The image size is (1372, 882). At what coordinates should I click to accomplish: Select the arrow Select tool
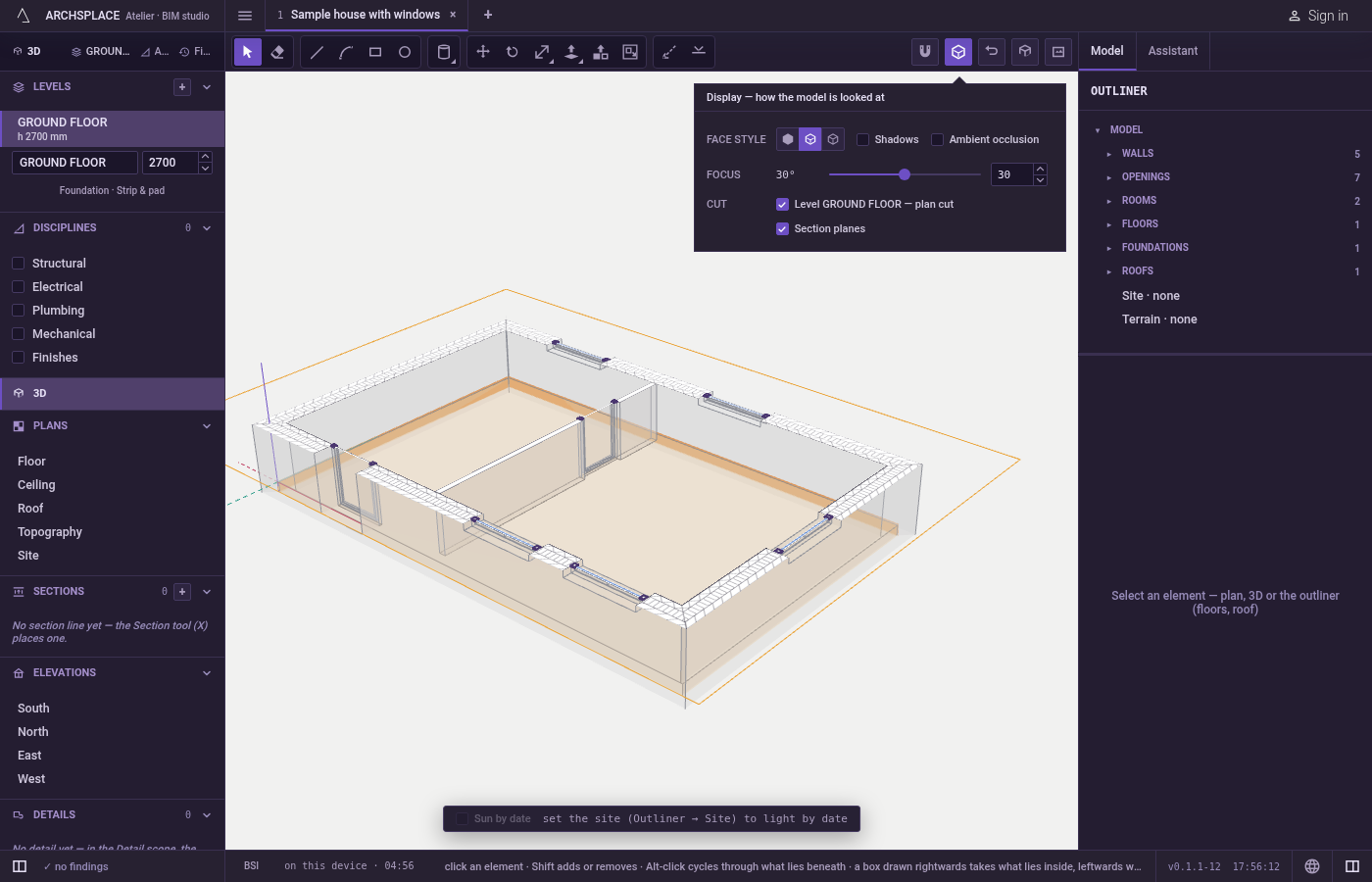(x=247, y=52)
